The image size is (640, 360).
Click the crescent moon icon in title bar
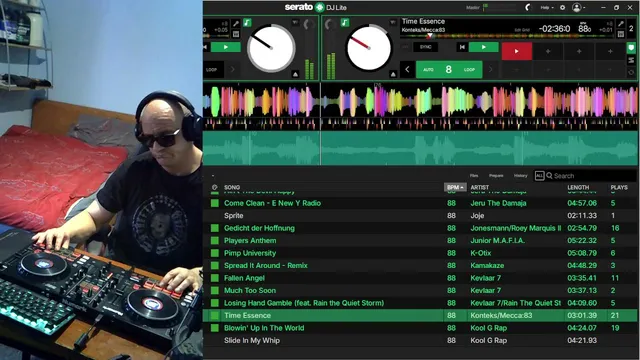(x=528, y=7)
